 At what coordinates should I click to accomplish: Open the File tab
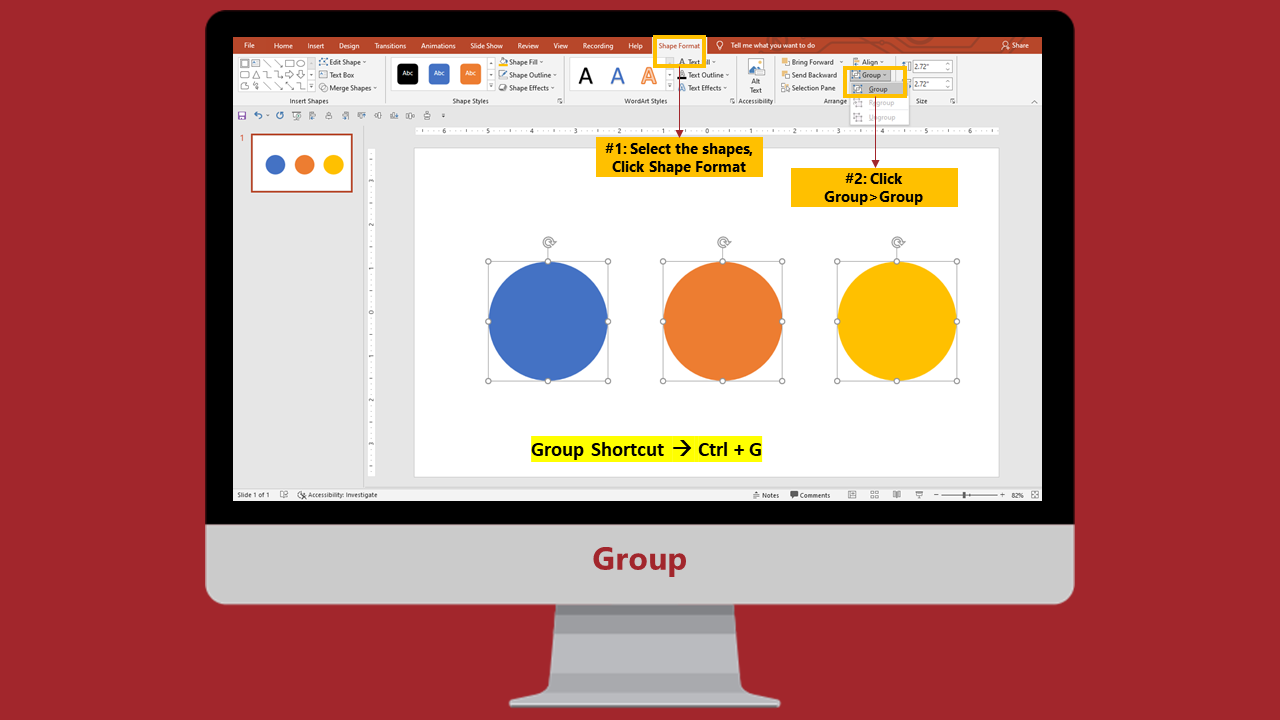tap(249, 46)
